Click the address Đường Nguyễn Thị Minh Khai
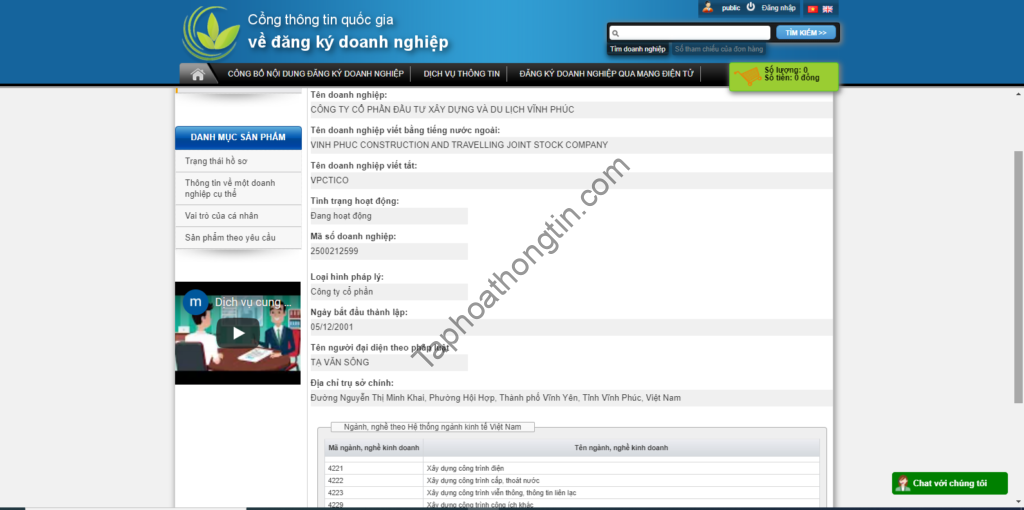 pyautogui.click(x=496, y=398)
